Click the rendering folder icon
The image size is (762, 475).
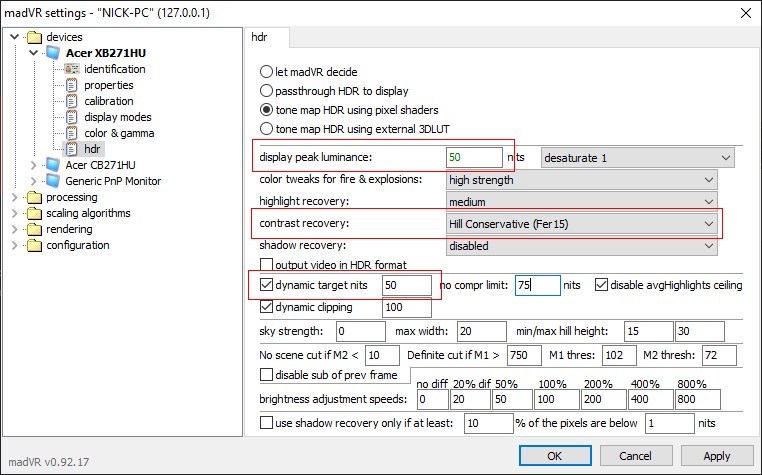(x=35, y=229)
